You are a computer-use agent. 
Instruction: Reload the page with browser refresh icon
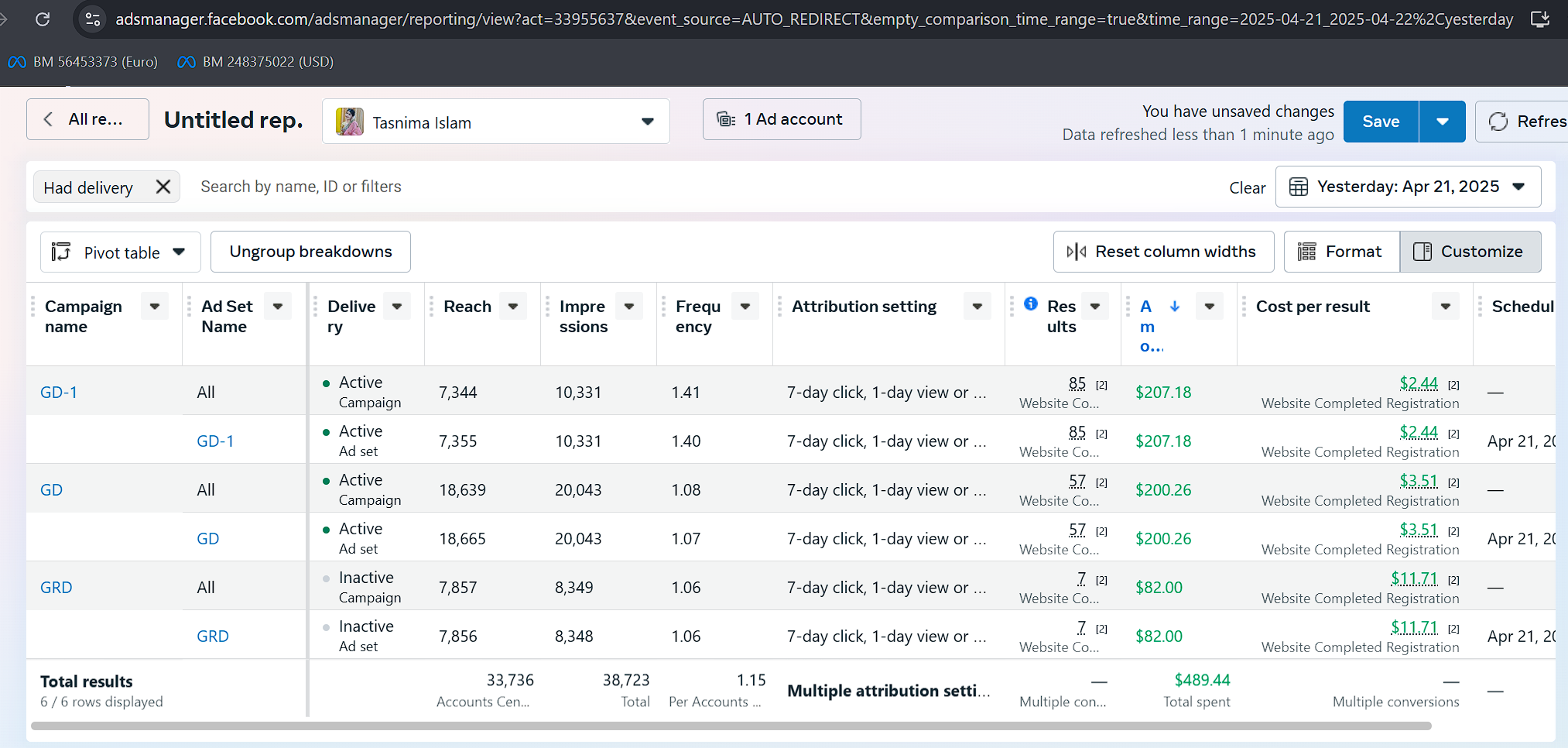43,19
